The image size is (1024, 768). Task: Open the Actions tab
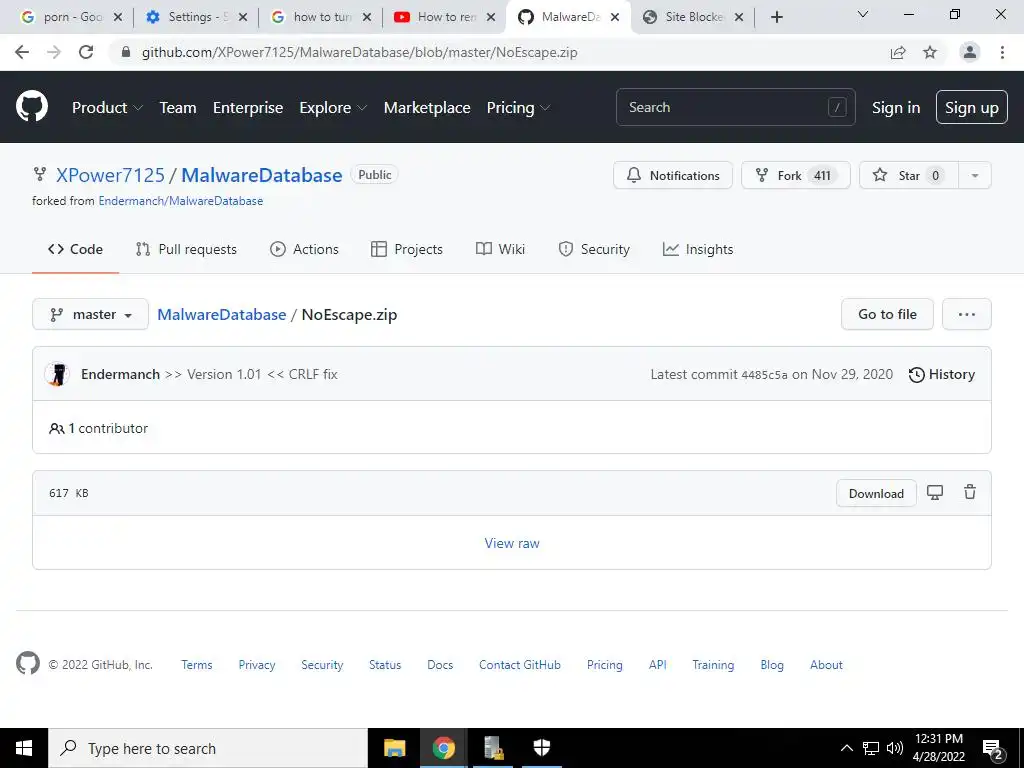point(304,249)
